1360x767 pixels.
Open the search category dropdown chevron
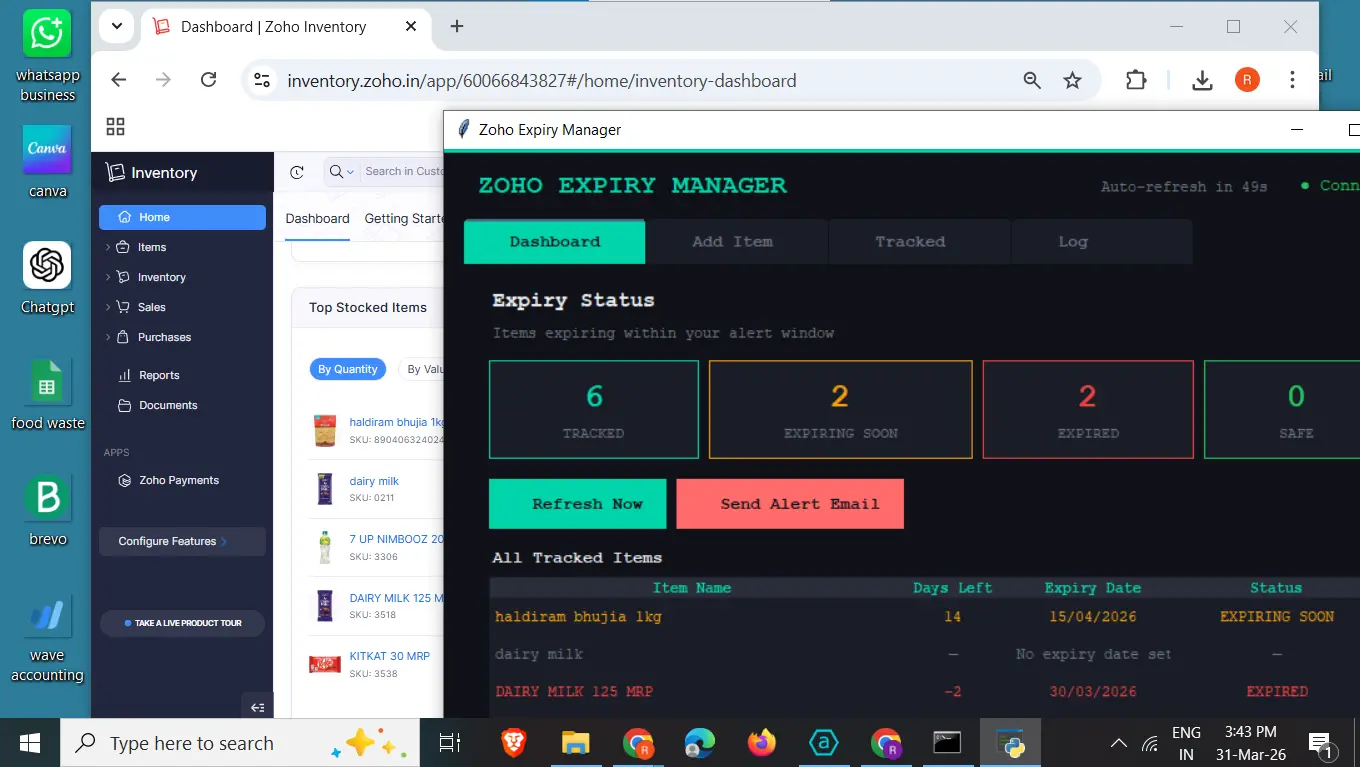click(349, 171)
